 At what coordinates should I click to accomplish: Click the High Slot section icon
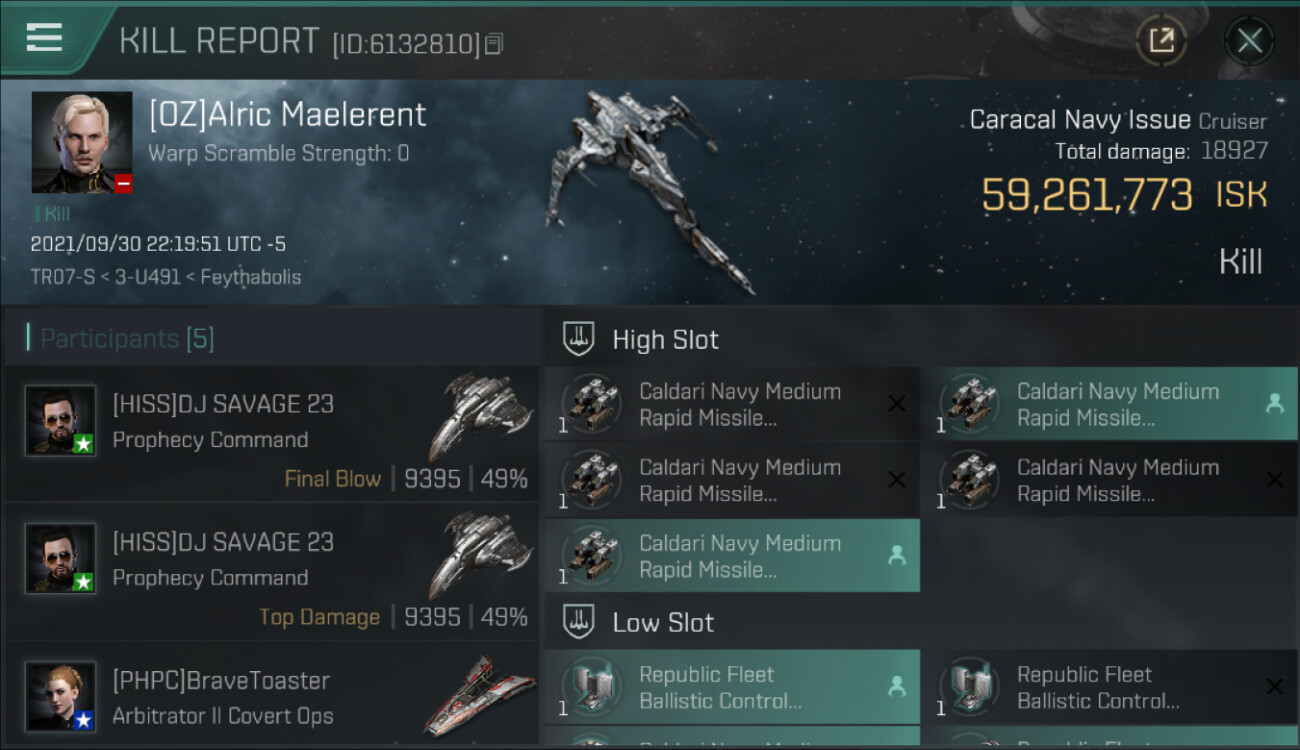pyautogui.click(x=578, y=339)
